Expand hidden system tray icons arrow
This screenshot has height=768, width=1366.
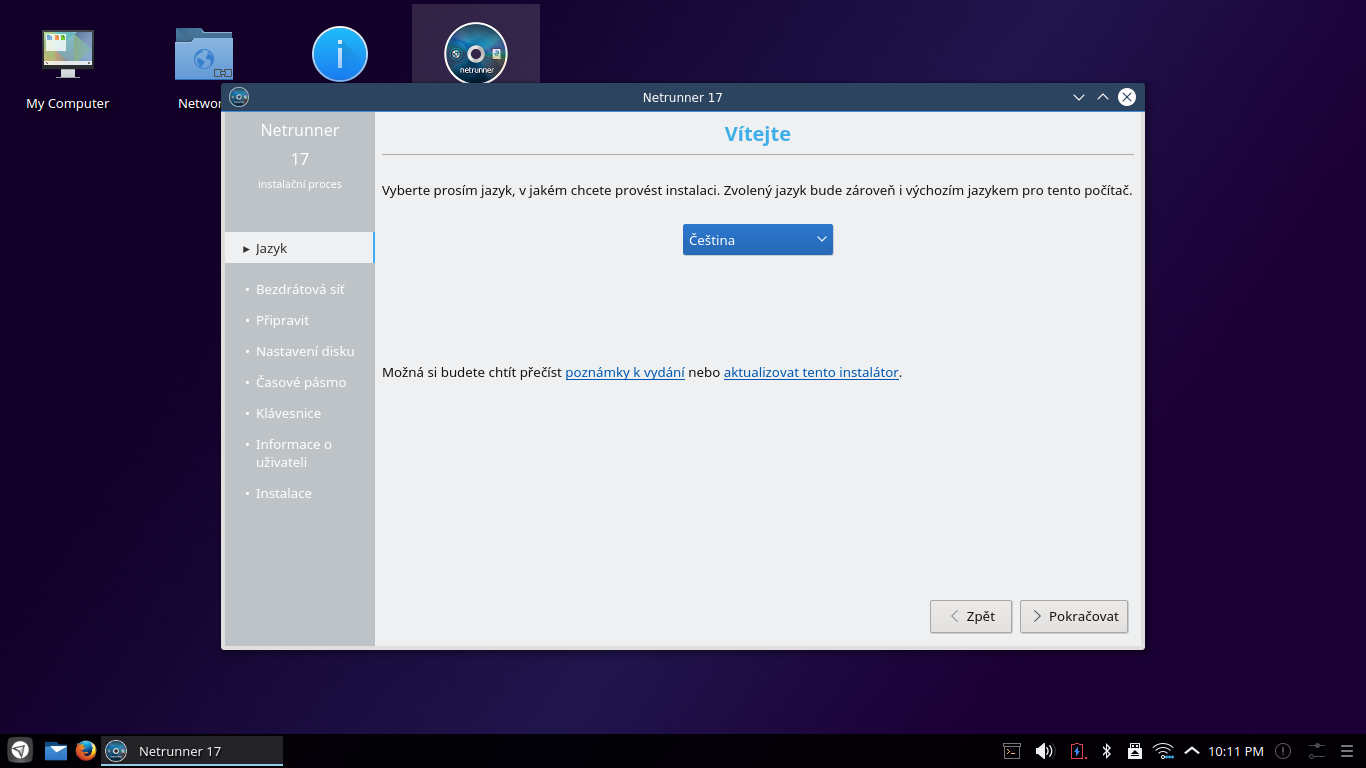(x=1191, y=751)
